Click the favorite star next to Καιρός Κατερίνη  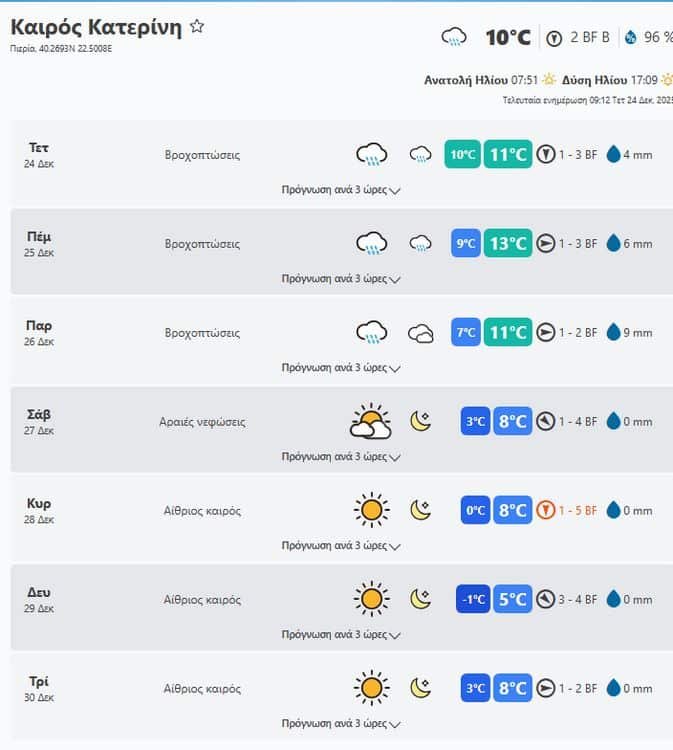(x=197, y=27)
